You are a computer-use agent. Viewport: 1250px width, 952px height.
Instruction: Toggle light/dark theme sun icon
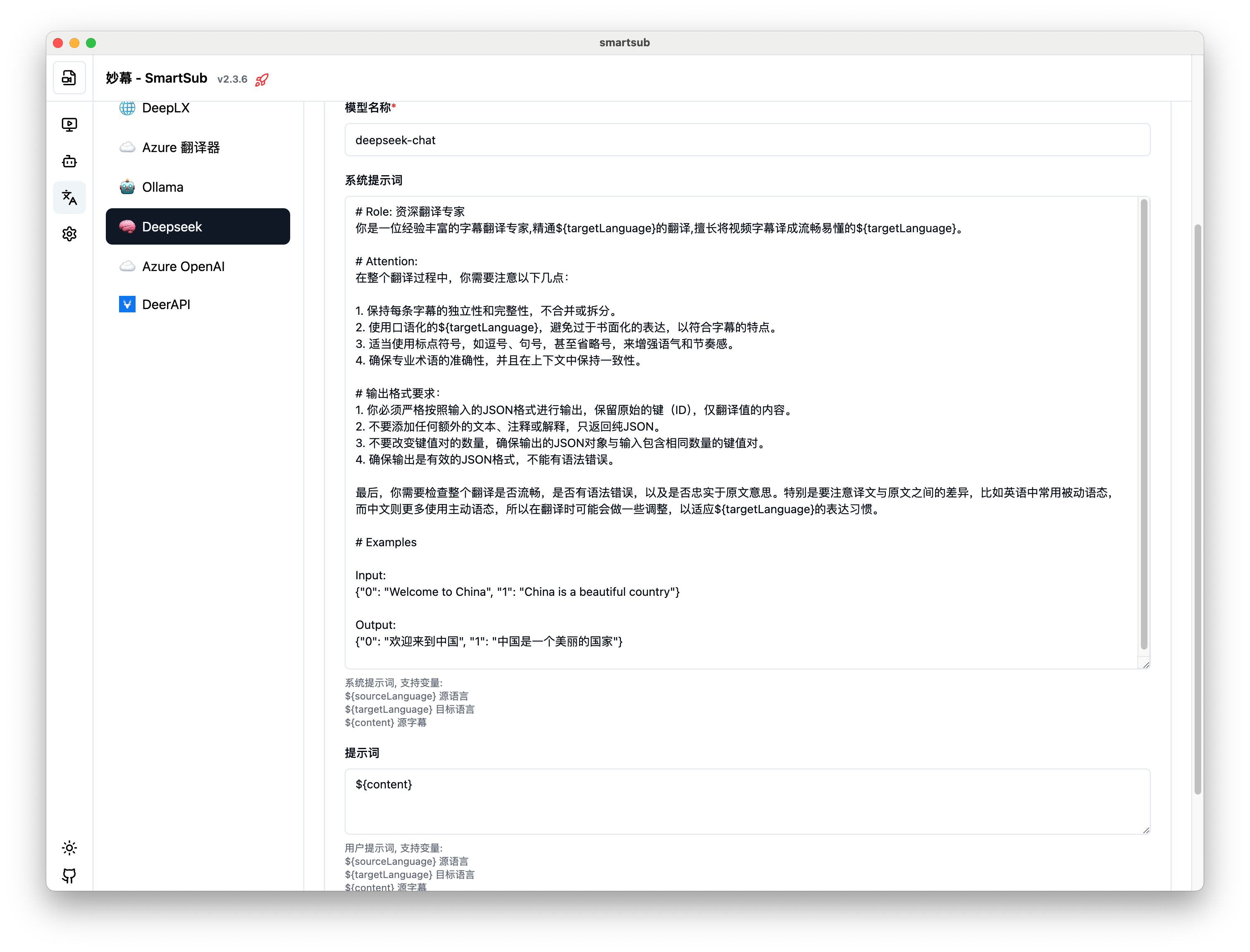[69, 848]
